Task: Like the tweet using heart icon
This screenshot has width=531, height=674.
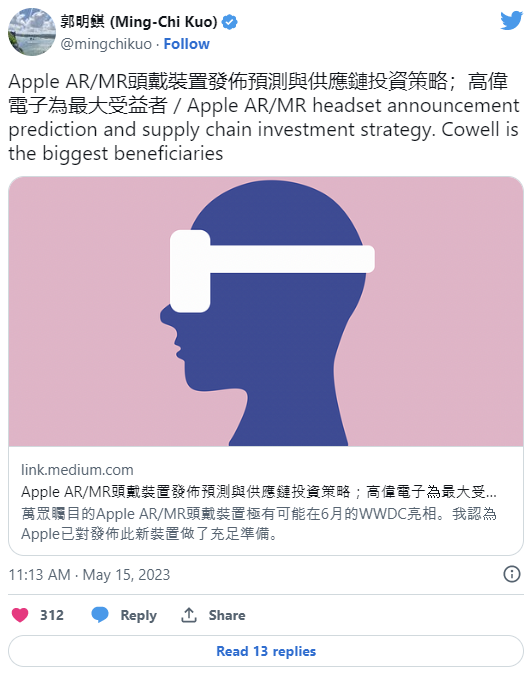Action: pos(20,615)
